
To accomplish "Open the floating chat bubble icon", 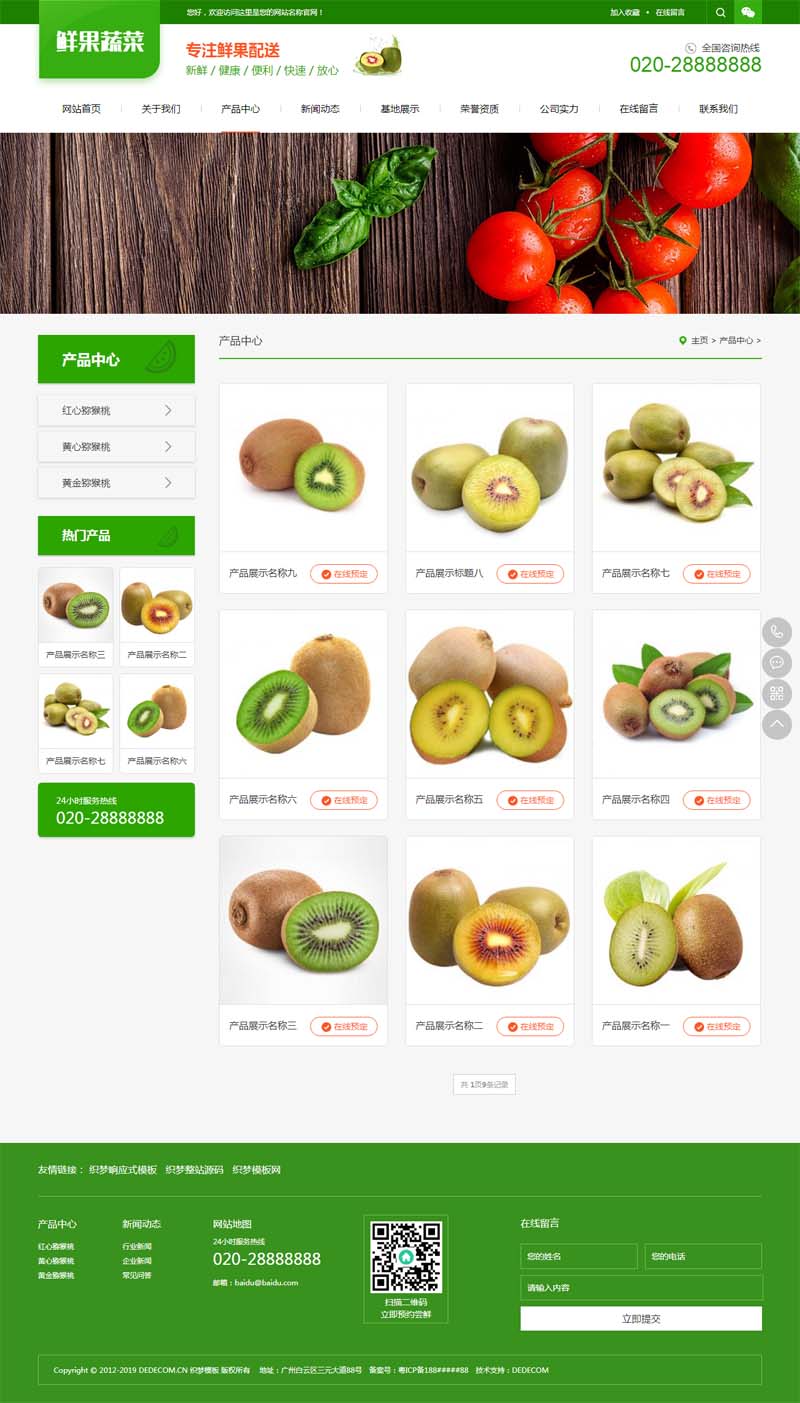I will 777,663.
